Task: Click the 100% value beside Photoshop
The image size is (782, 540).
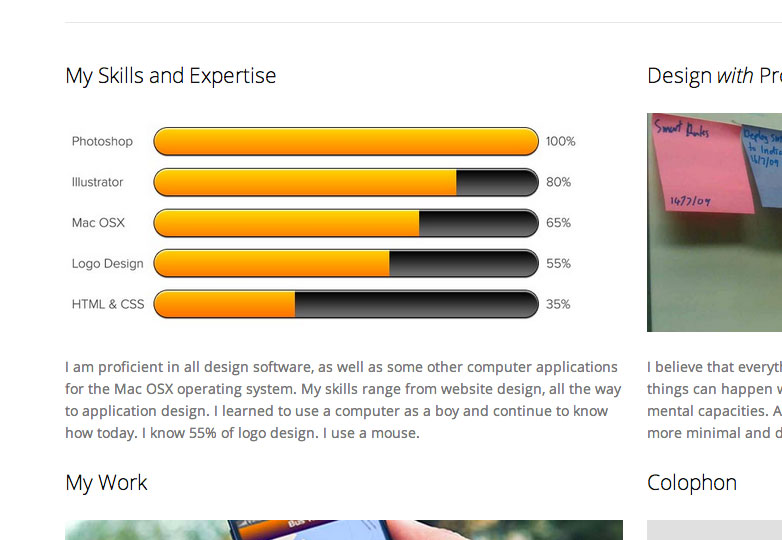Action: coord(561,142)
